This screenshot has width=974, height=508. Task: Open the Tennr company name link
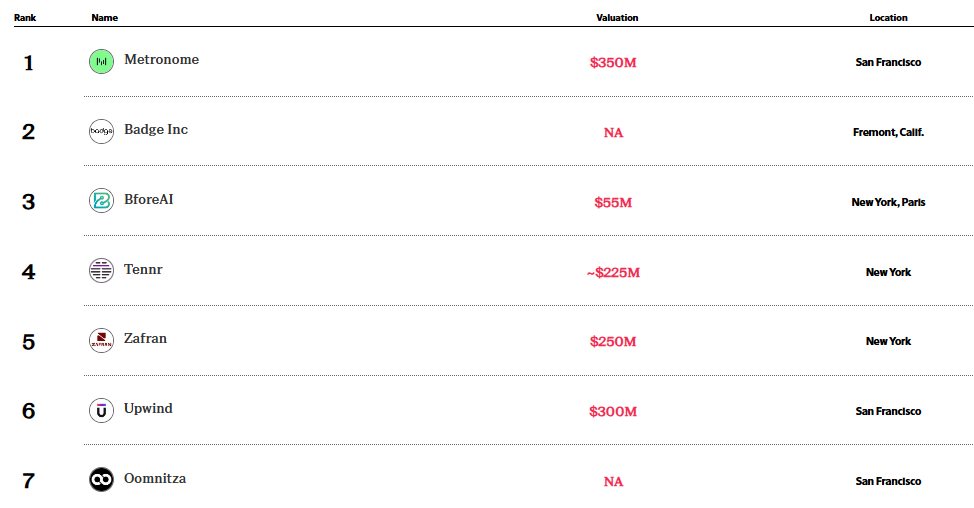[143, 269]
